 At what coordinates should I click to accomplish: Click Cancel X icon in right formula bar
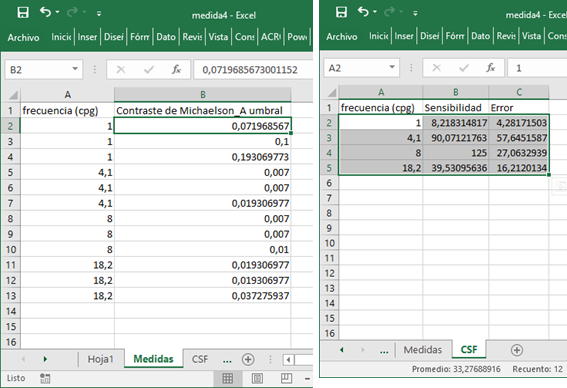tap(436, 68)
